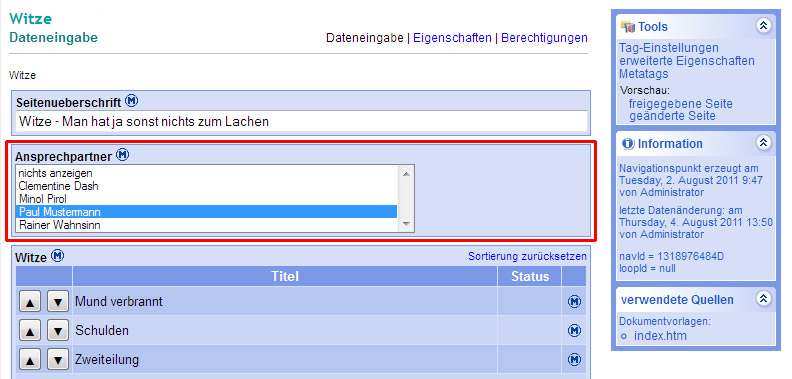Click Ansprechpartner list scrollbar up arrow
792x379 pixels.
pyautogui.click(x=406, y=173)
